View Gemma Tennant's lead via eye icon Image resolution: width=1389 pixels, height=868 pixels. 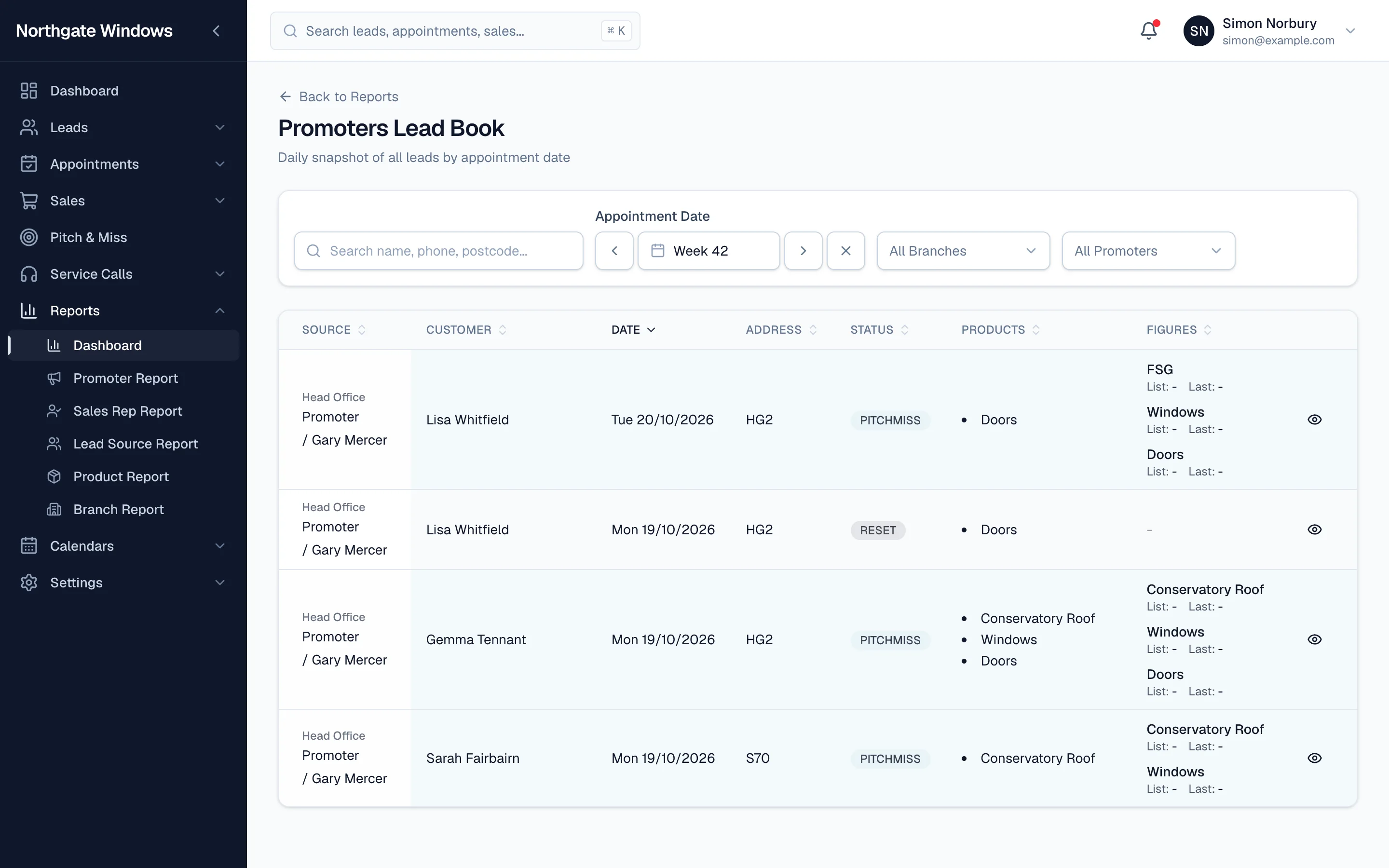point(1314,639)
